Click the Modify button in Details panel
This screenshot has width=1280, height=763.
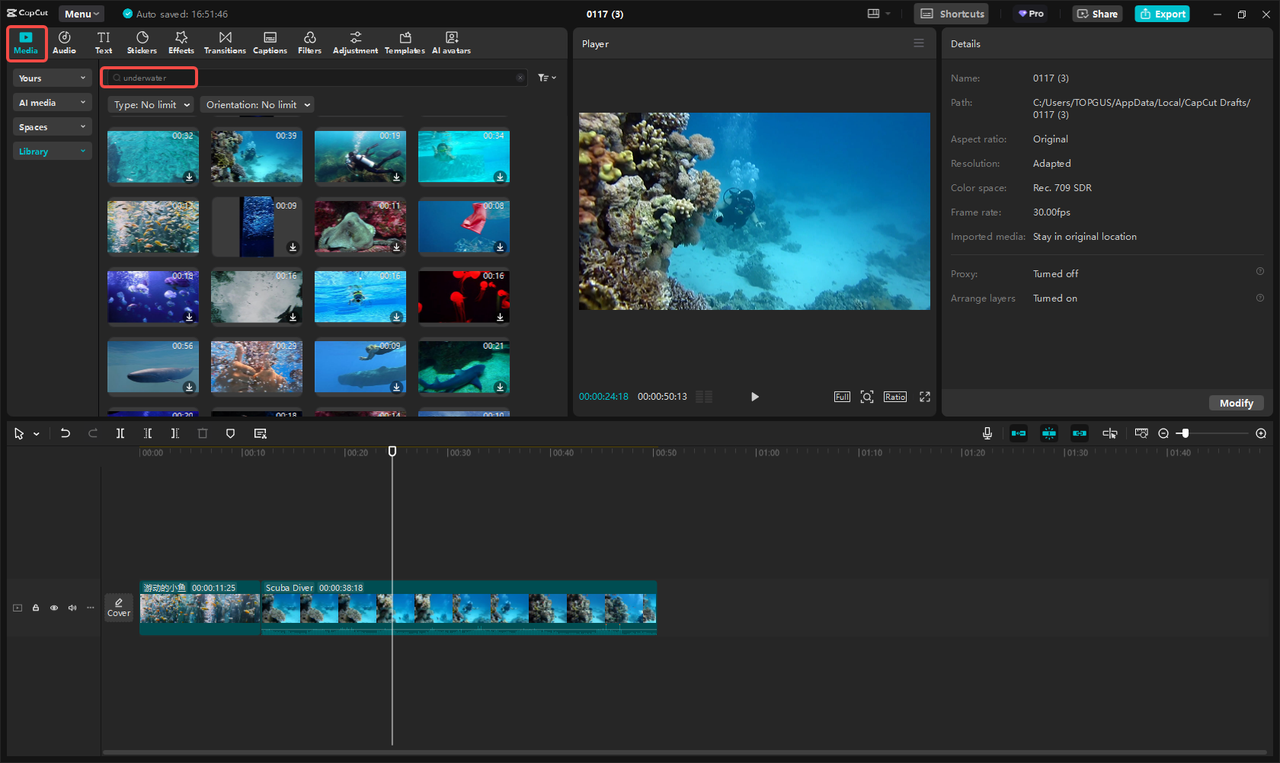(1236, 402)
